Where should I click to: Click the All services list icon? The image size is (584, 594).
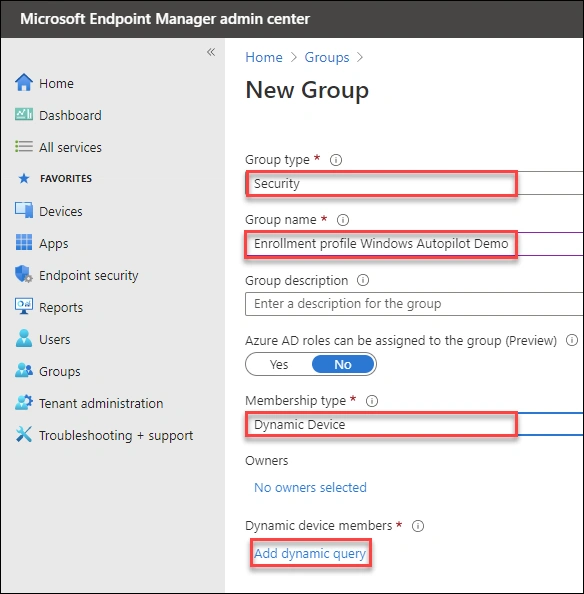click(x=24, y=146)
